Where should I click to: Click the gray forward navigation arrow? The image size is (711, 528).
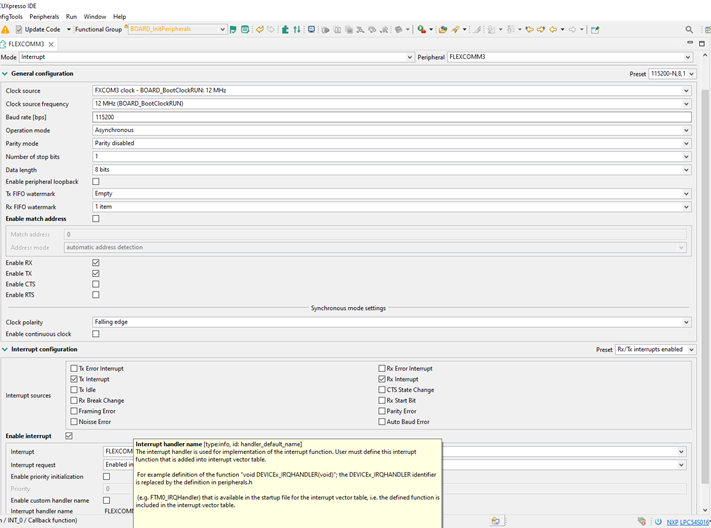pyautogui.click(x=572, y=29)
